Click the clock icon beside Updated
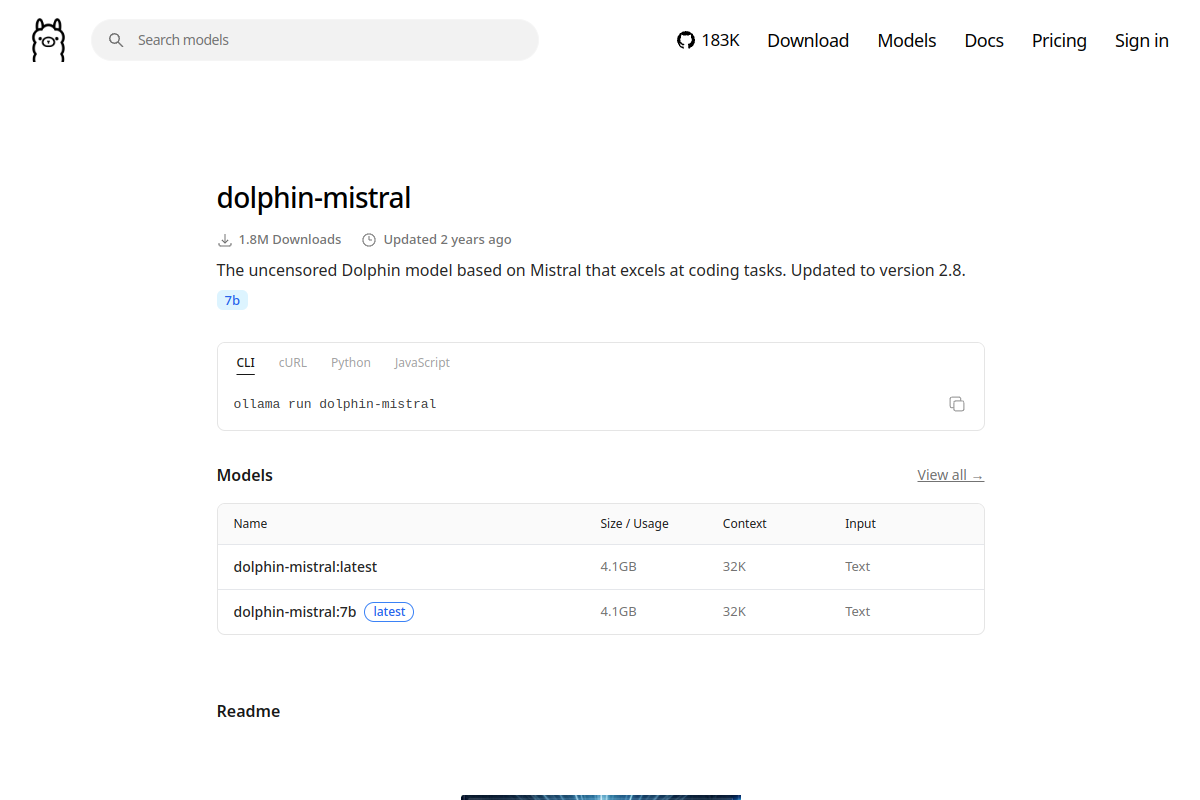Image resolution: width=1200 pixels, height=800 pixels. click(x=369, y=240)
